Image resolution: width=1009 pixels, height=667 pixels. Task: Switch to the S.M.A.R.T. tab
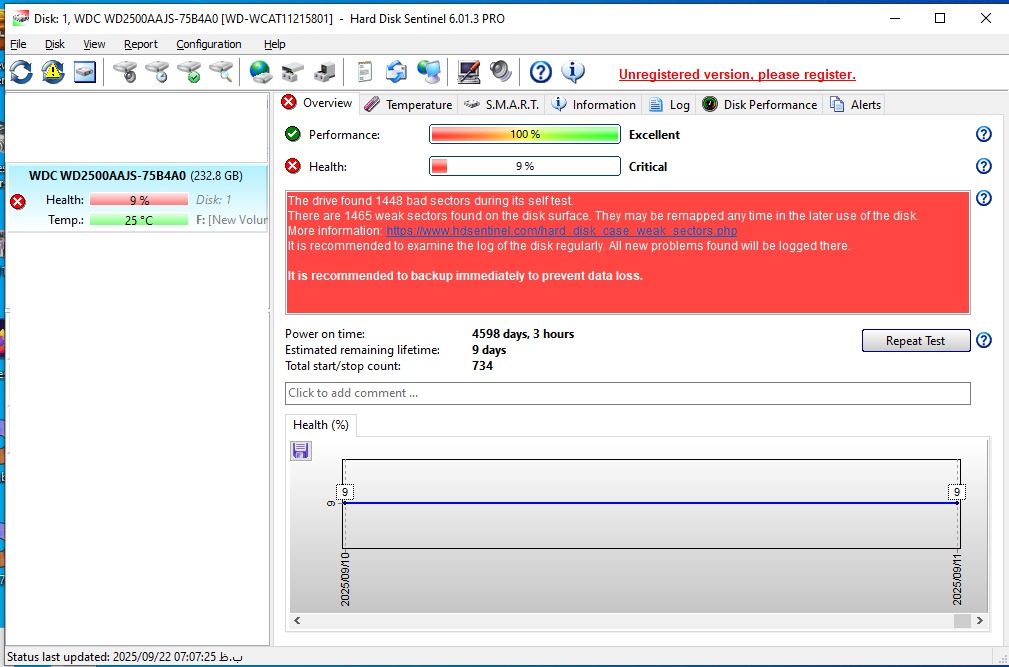tap(502, 104)
